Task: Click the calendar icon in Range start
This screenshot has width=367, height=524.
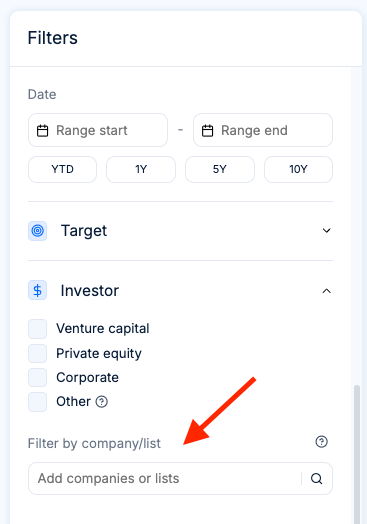Action: [42, 131]
